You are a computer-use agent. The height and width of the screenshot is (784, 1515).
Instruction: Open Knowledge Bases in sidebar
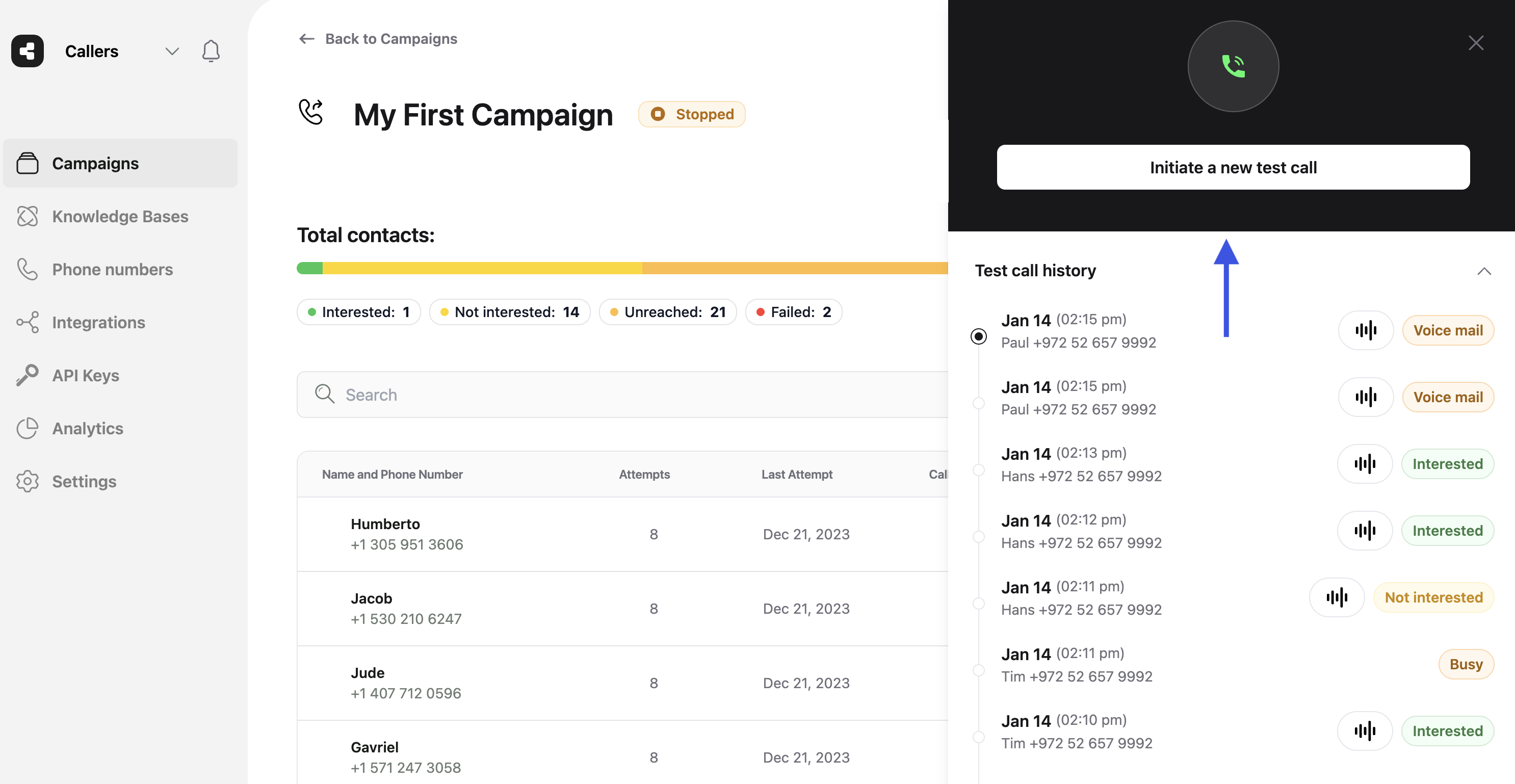[x=120, y=217]
